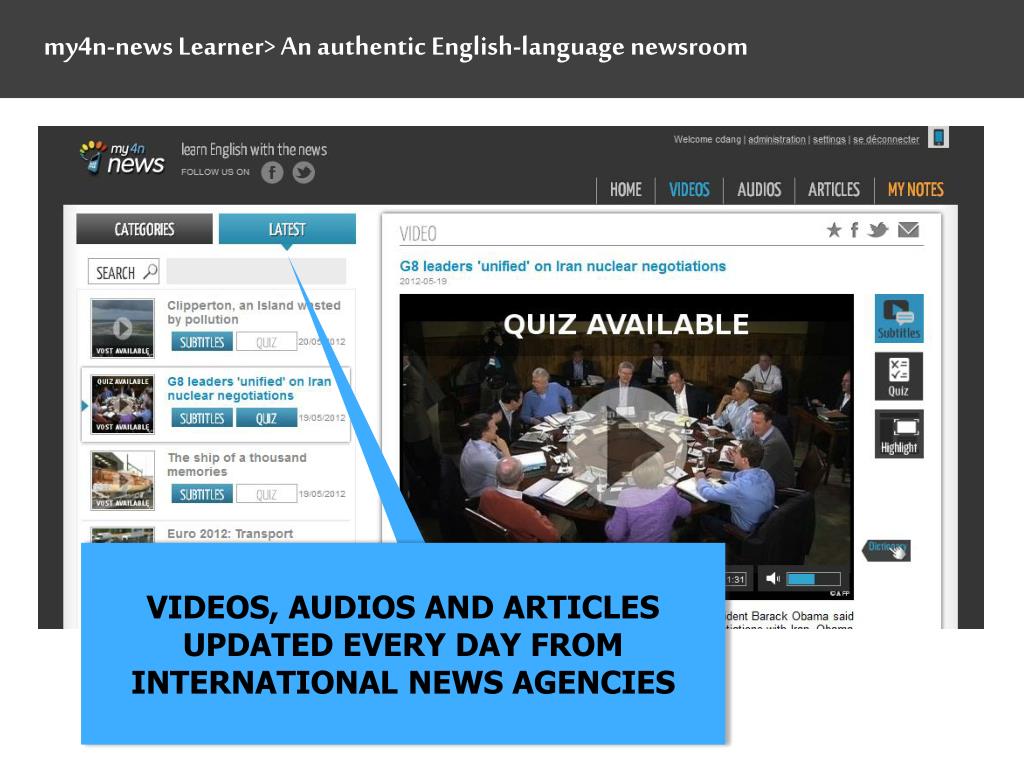
Task: Adjust the video volume slider
Action: [x=813, y=579]
